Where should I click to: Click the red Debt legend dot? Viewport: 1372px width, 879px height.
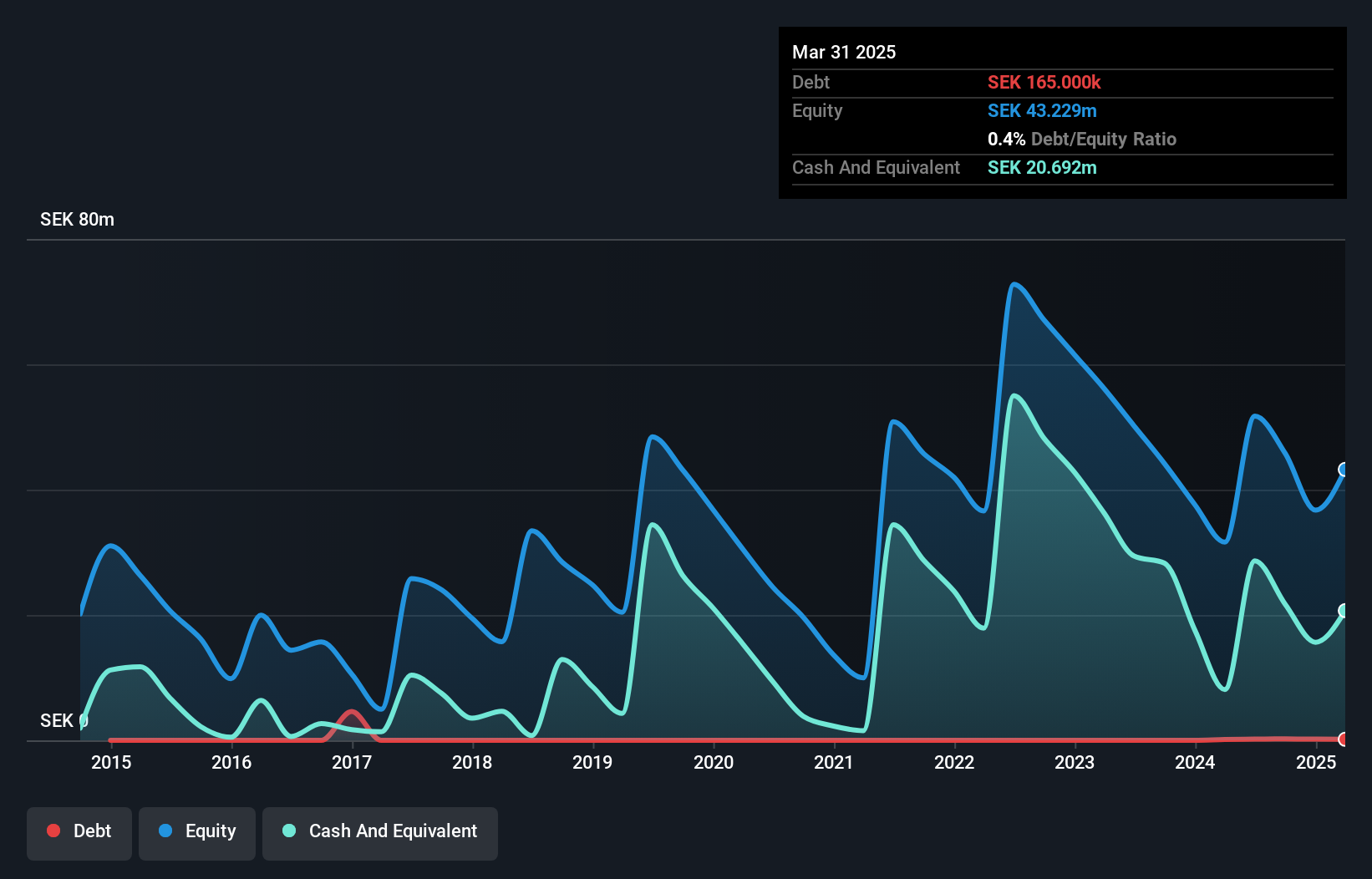pyautogui.click(x=53, y=831)
